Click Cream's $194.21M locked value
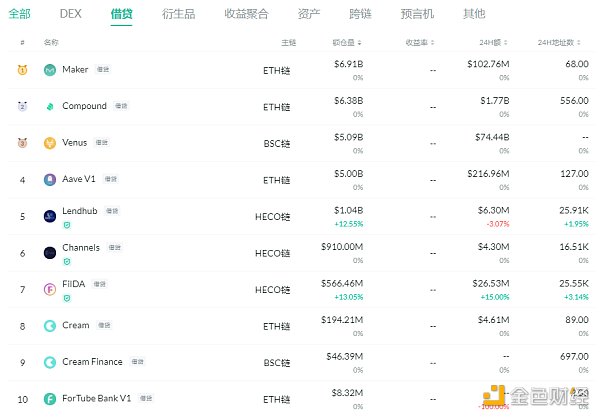Image resolution: width=600 pixels, height=417 pixels. pos(342,320)
